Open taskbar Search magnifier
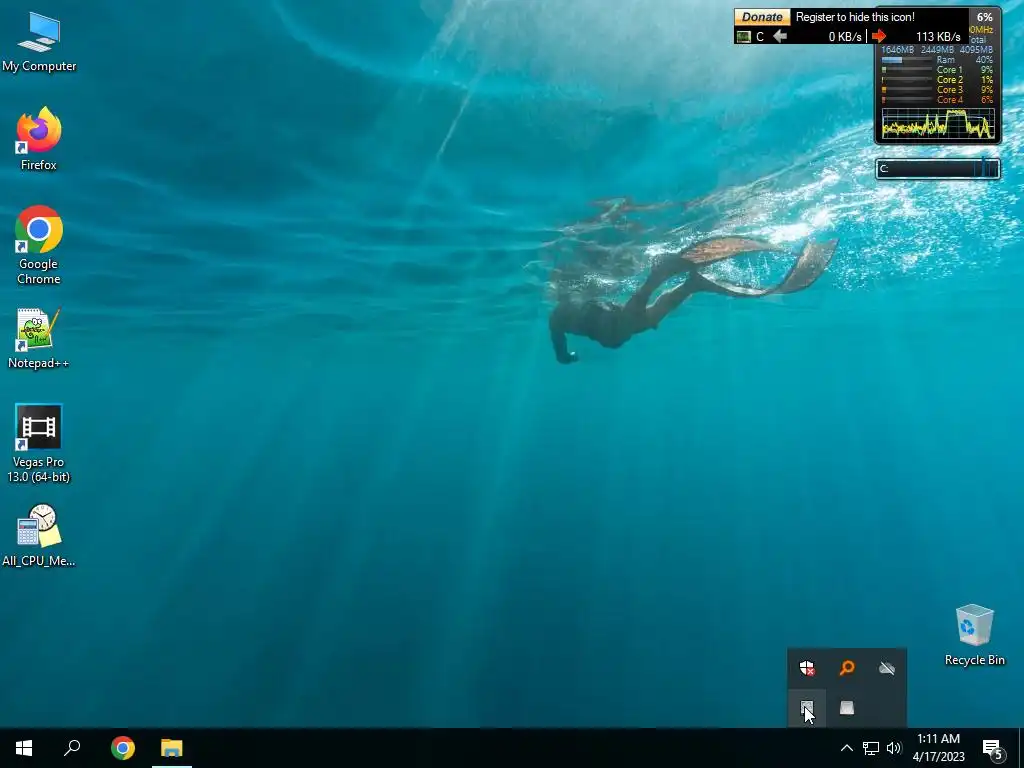The height and width of the screenshot is (768, 1024). tap(72, 748)
